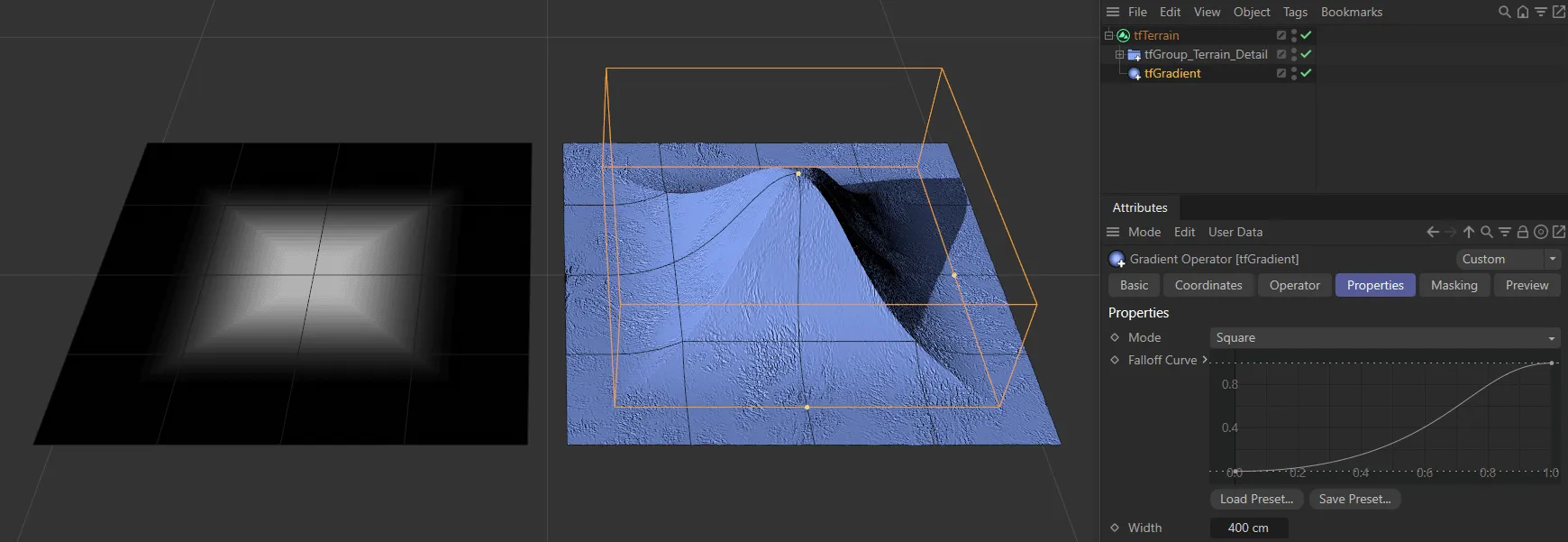Open the Object Manager filter icon
Screen dimensions: 1568x542
[x=1541, y=12]
